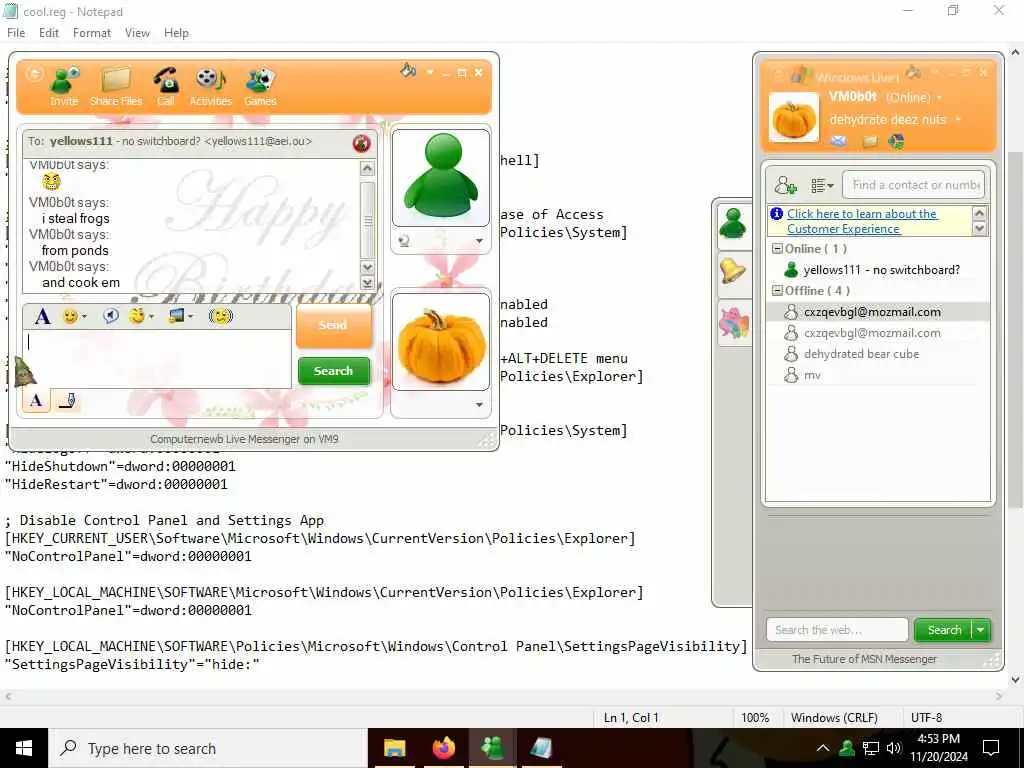Switch to the handwriting pen mode

[x=67, y=400]
